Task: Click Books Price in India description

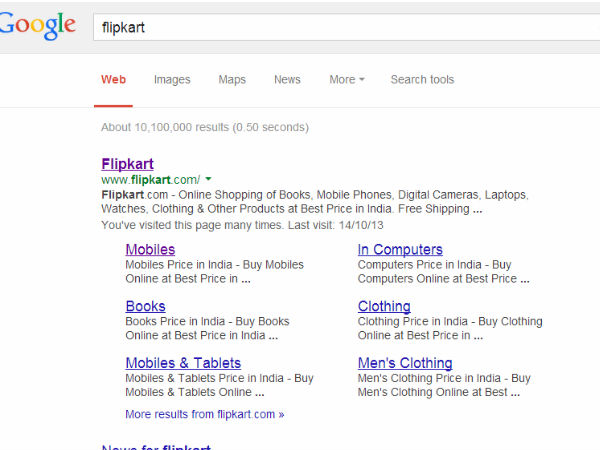Action: pos(207,328)
